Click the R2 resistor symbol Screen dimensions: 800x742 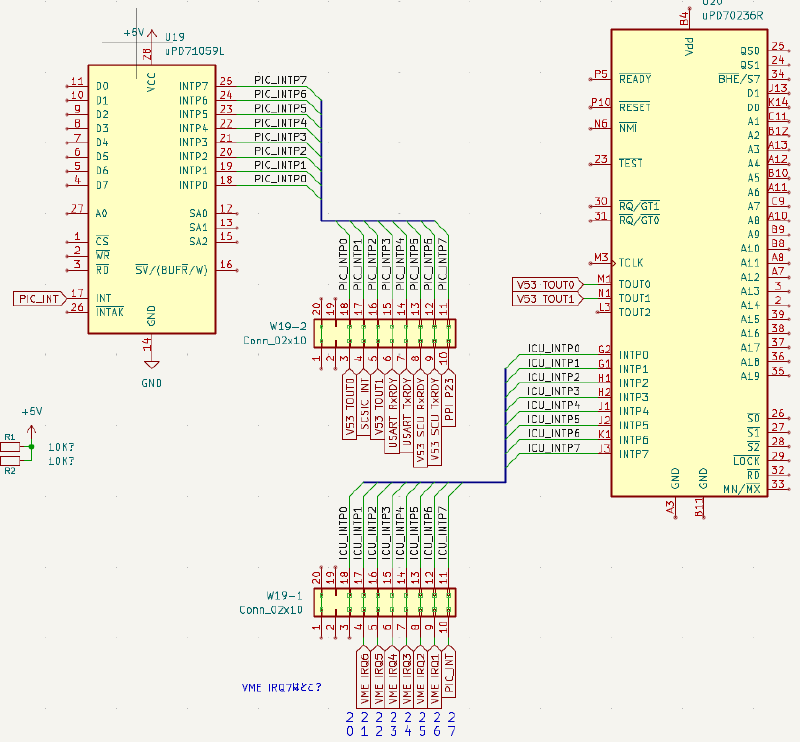coord(10,461)
